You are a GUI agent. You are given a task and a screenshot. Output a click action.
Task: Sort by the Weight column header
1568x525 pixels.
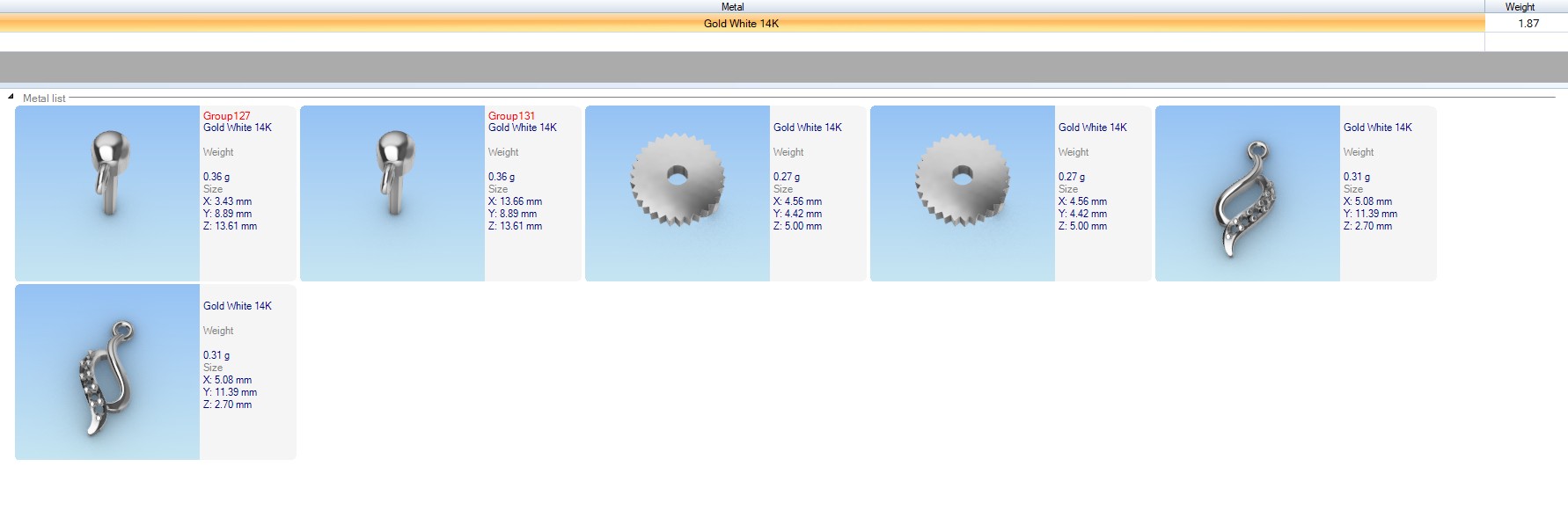click(1520, 7)
